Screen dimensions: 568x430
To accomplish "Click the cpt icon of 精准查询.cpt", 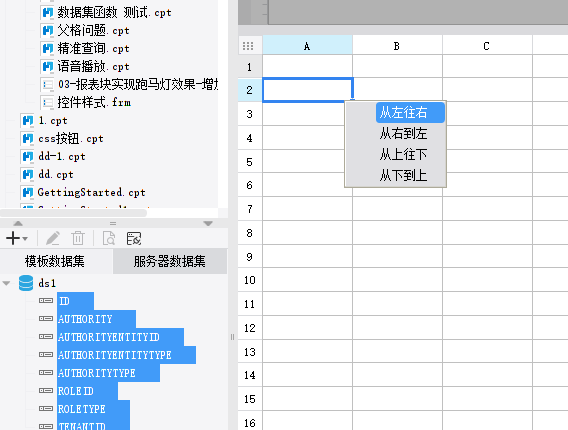I will (47, 49).
